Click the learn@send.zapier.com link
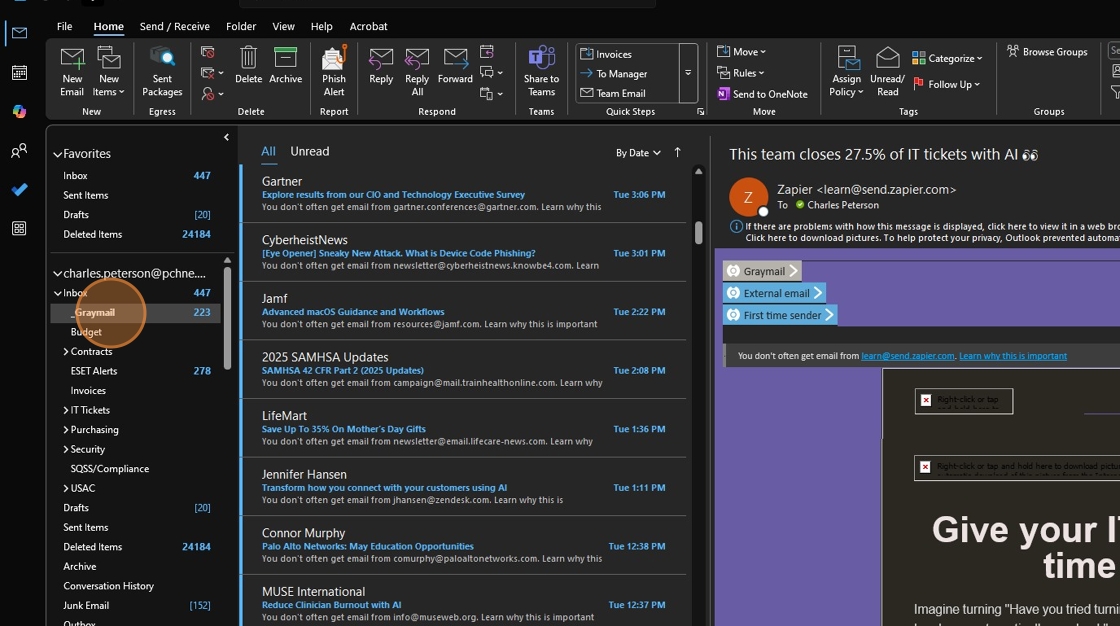This screenshot has height=626, width=1120. click(907, 356)
